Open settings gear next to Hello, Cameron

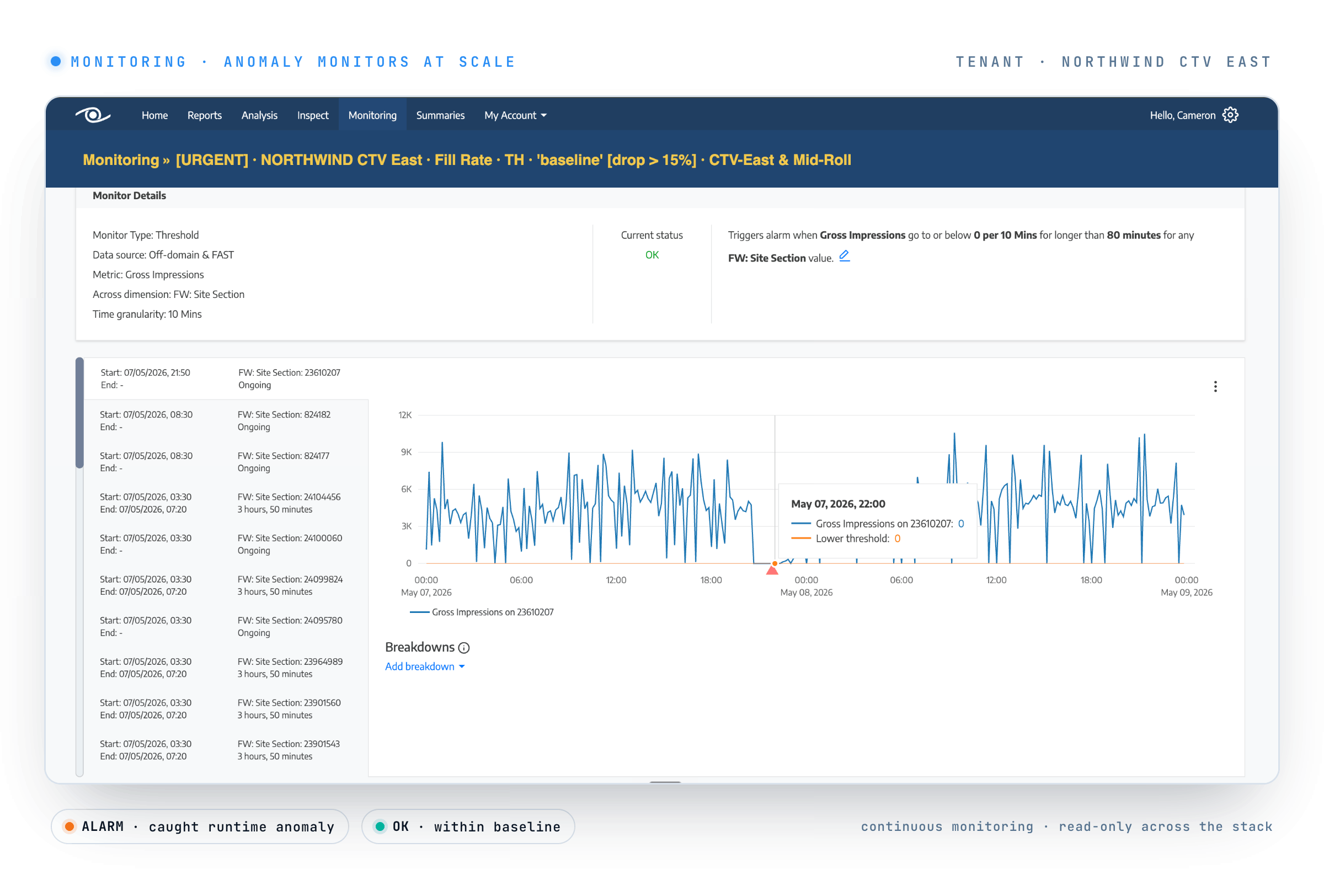point(1230,115)
